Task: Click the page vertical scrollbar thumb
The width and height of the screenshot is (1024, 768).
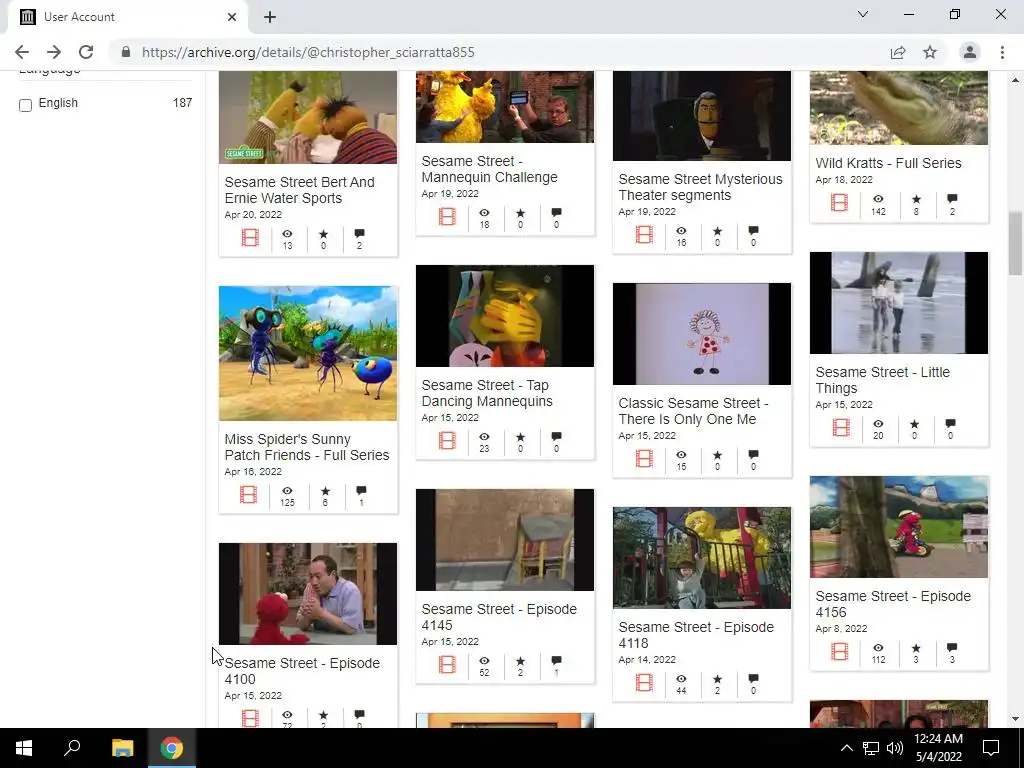Action: tap(1015, 243)
